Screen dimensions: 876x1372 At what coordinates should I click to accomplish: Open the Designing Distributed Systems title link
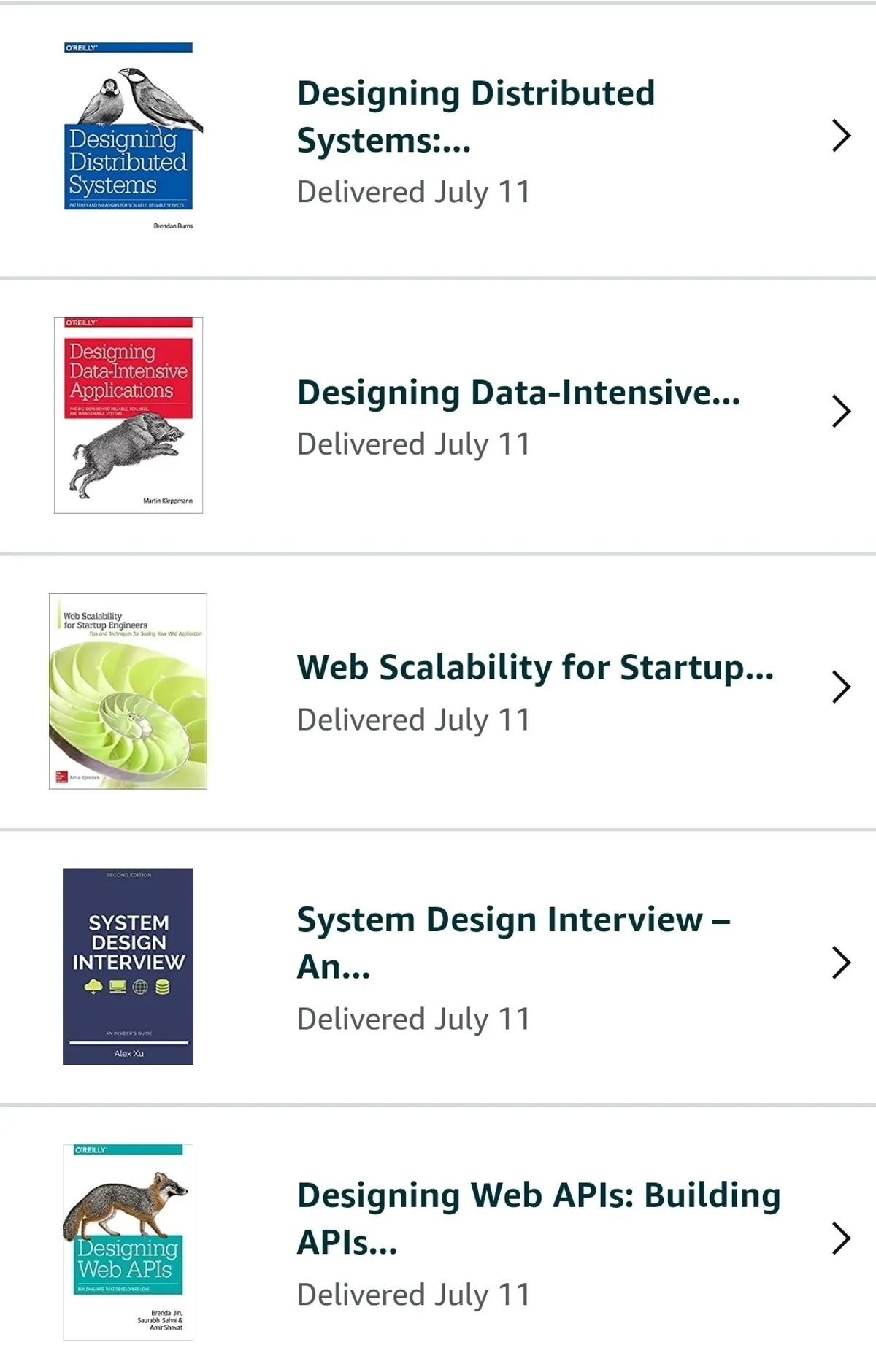point(475,117)
